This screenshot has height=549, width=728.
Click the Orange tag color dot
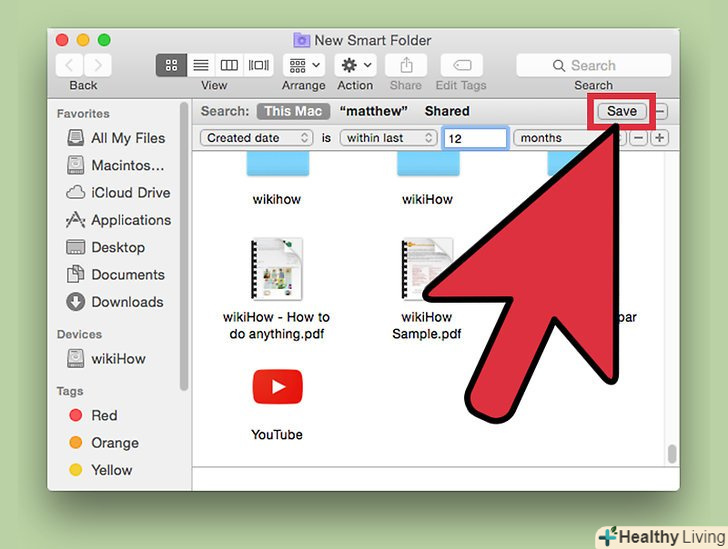click(x=76, y=443)
